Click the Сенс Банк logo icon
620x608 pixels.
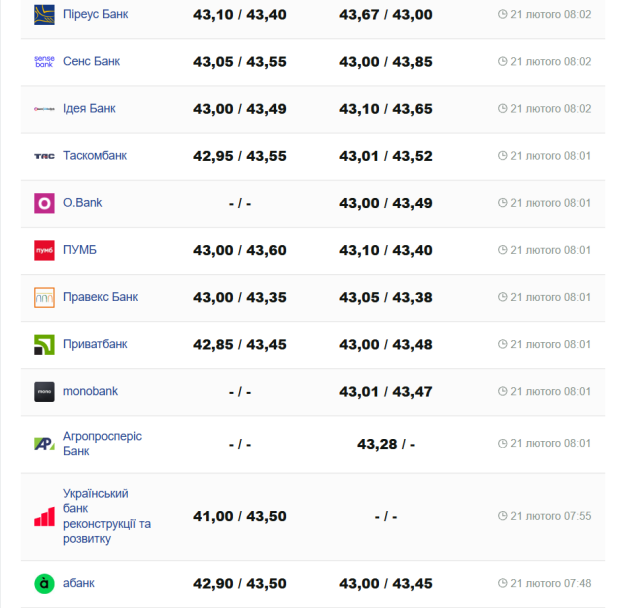click(44, 61)
